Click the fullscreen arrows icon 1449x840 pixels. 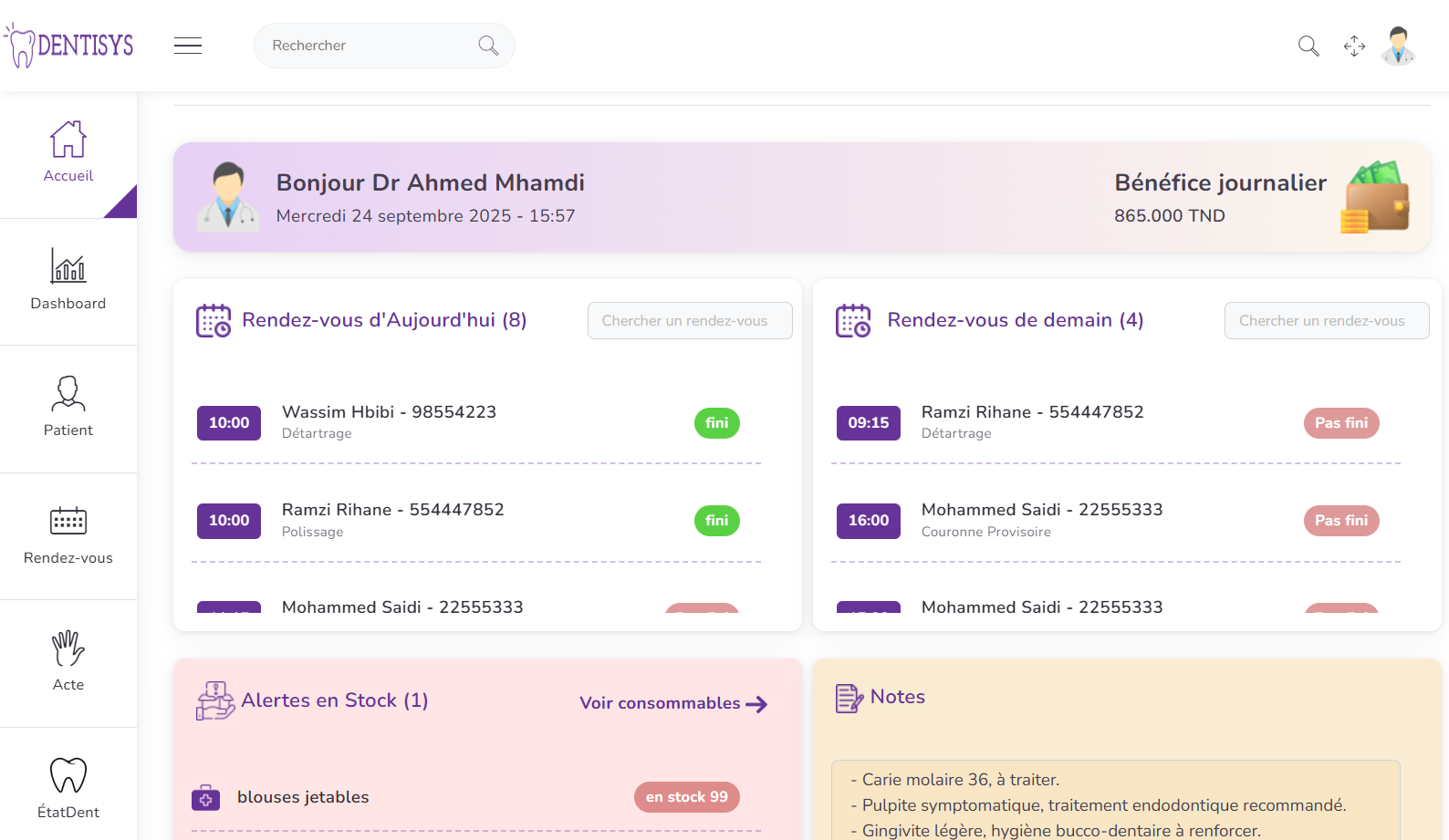(x=1354, y=46)
